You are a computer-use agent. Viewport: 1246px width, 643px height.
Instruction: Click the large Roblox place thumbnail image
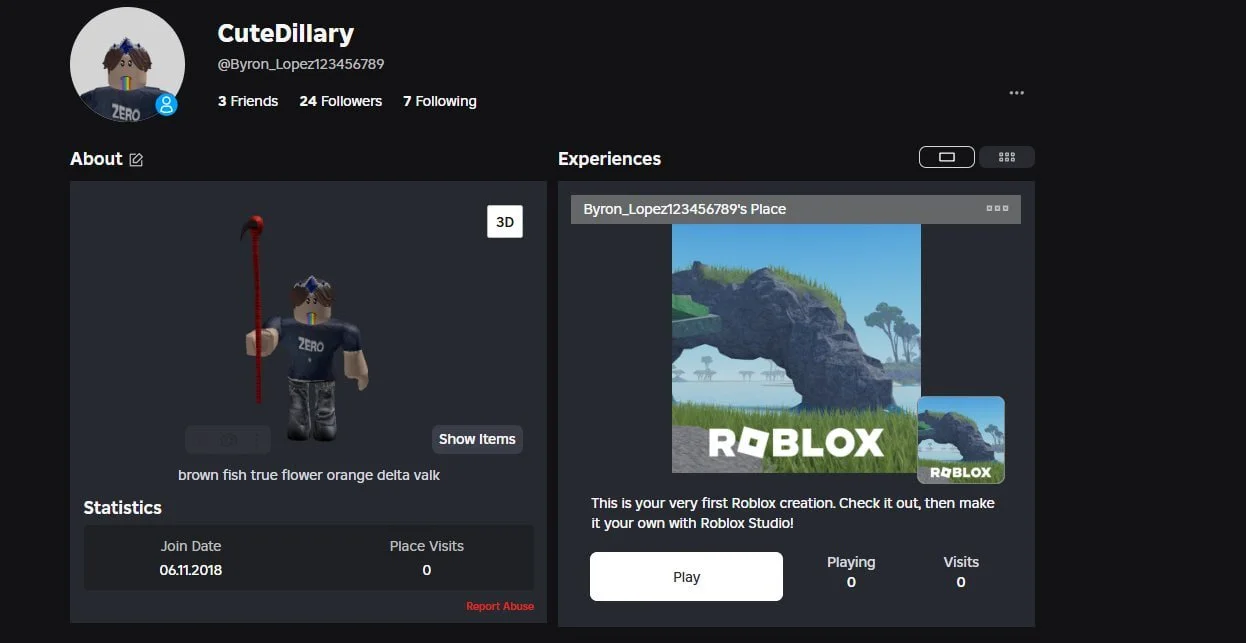[796, 348]
